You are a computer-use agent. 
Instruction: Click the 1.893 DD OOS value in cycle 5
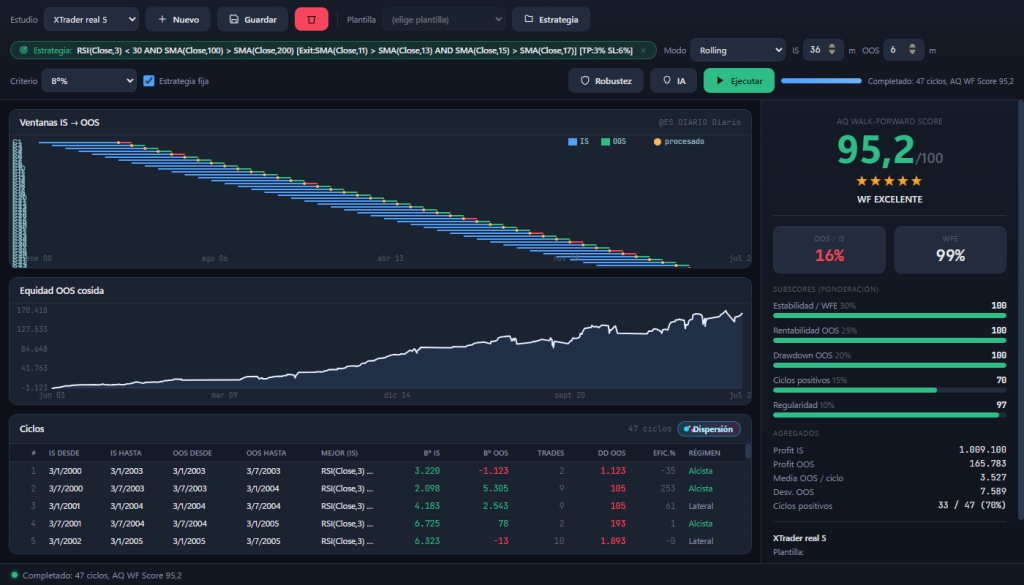tap(613, 541)
